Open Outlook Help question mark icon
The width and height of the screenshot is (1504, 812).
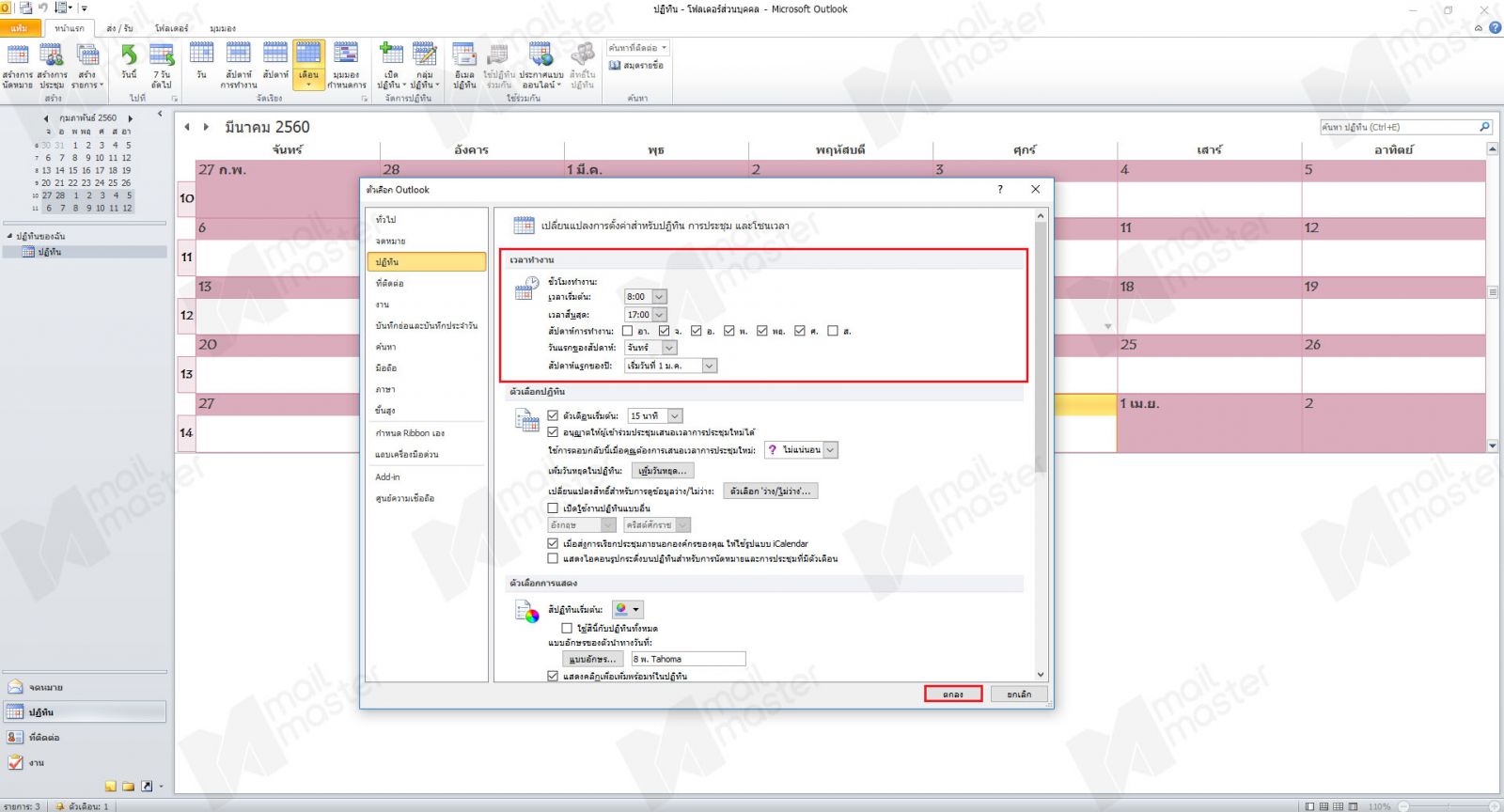(x=1495, y=27)
